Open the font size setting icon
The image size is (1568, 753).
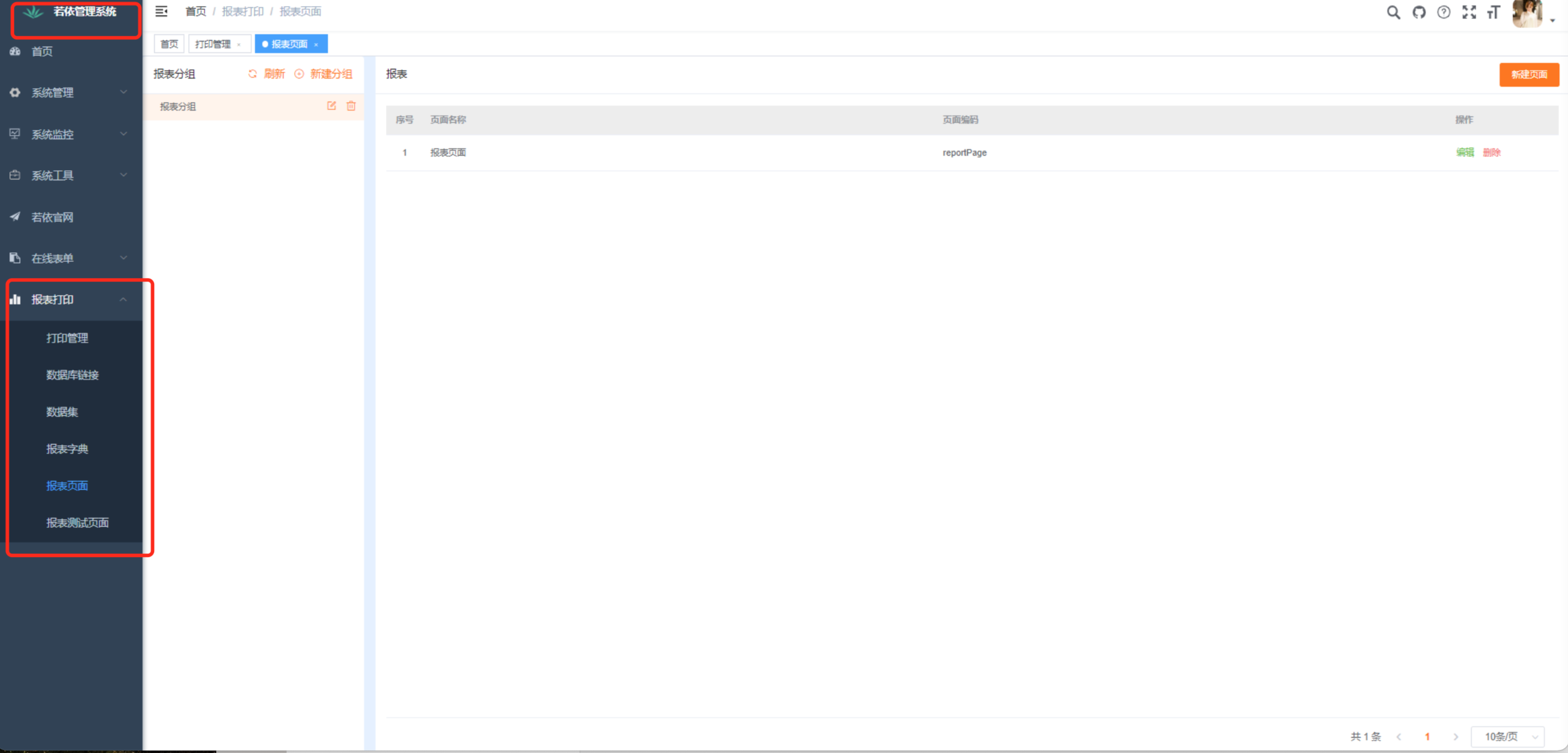click(1493, 12)
